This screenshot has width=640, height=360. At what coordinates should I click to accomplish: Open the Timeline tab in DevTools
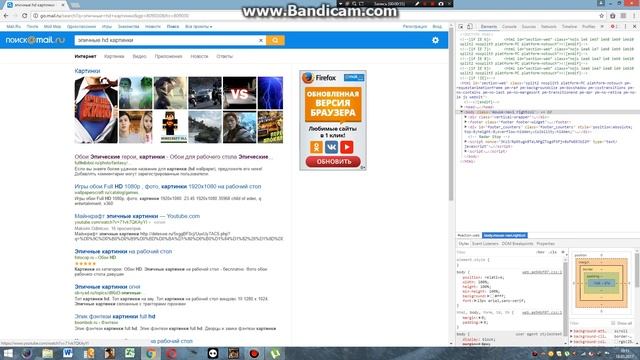coord(569,27)
